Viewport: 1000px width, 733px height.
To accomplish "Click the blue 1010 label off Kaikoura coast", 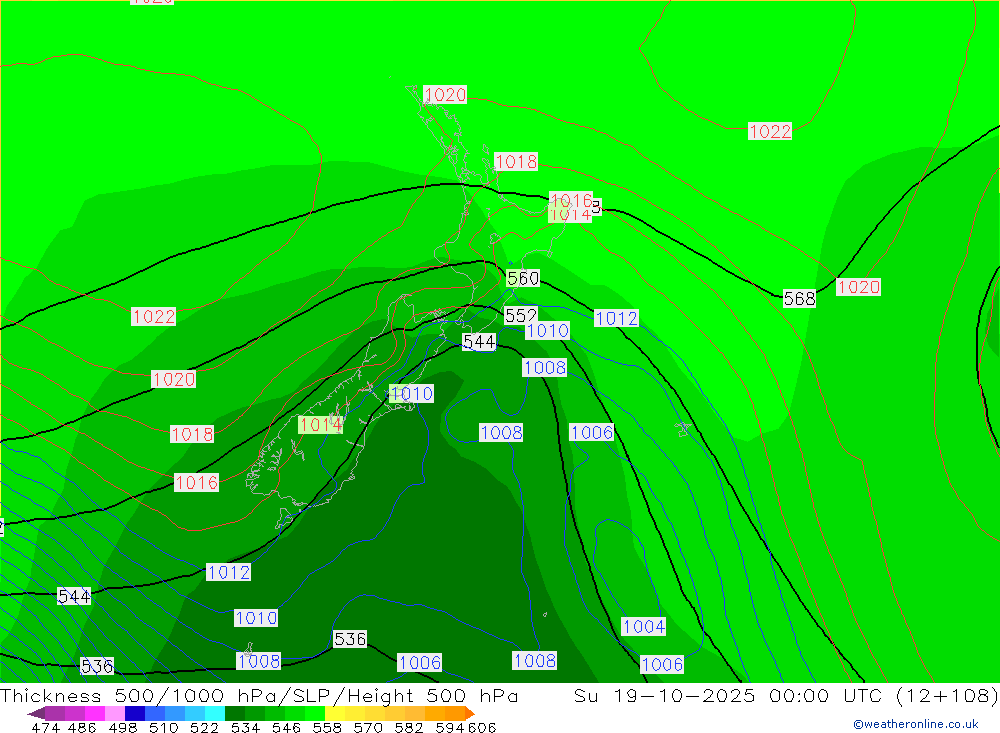I will click(411, 394).
